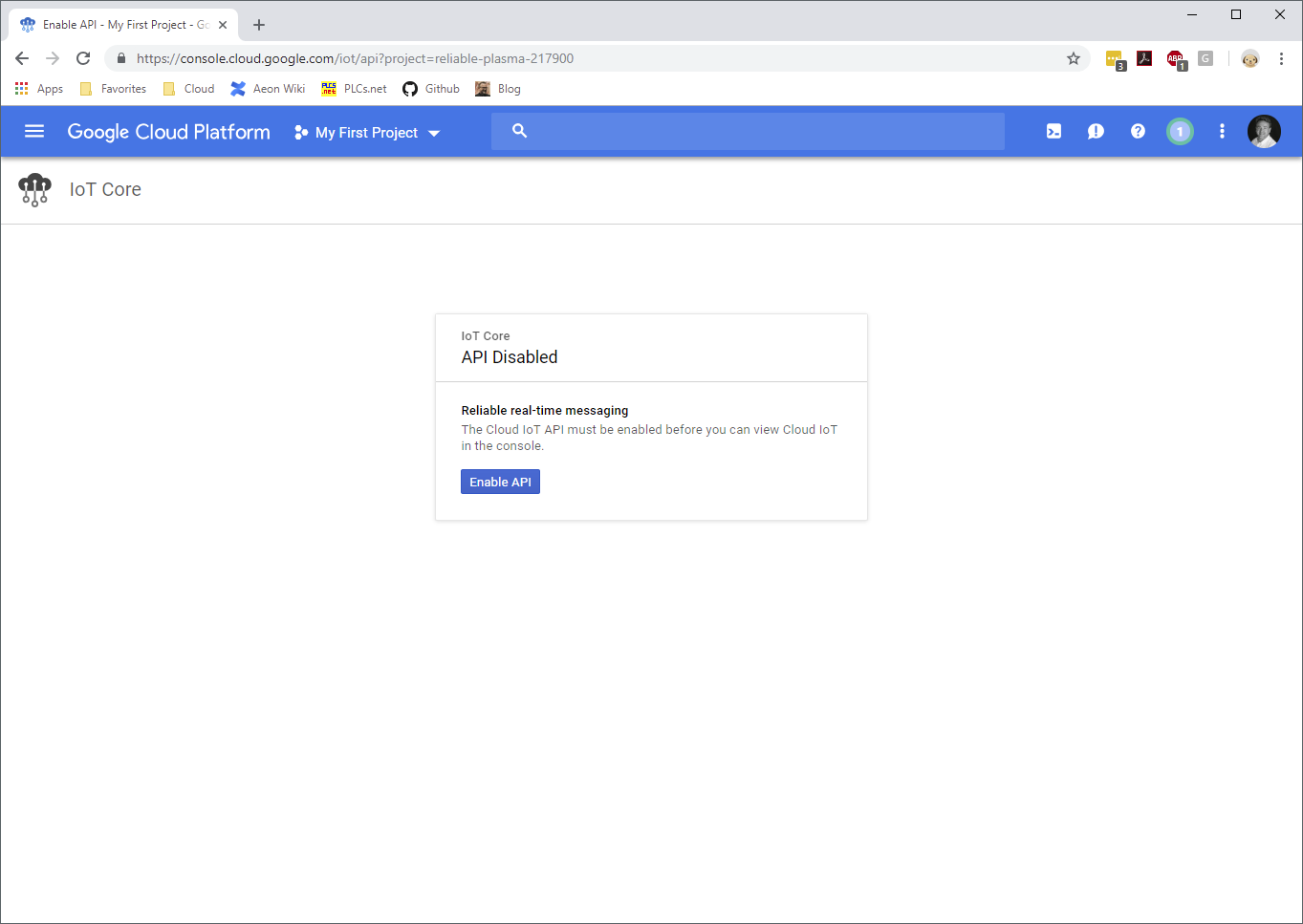Open the Github bookmark
The image size is (1303, 924).
431,89
